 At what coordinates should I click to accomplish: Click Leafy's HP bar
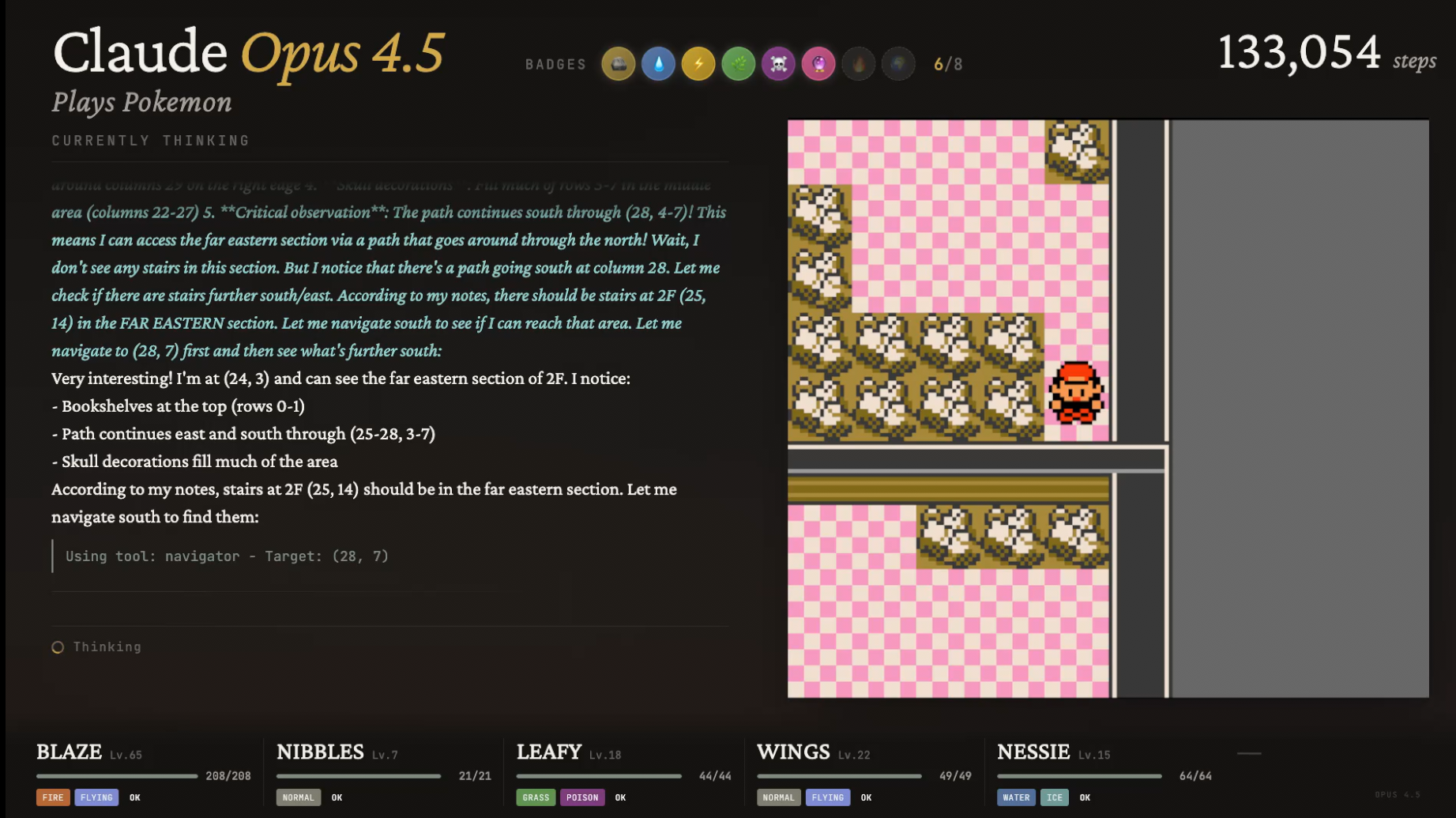point(599,776)
